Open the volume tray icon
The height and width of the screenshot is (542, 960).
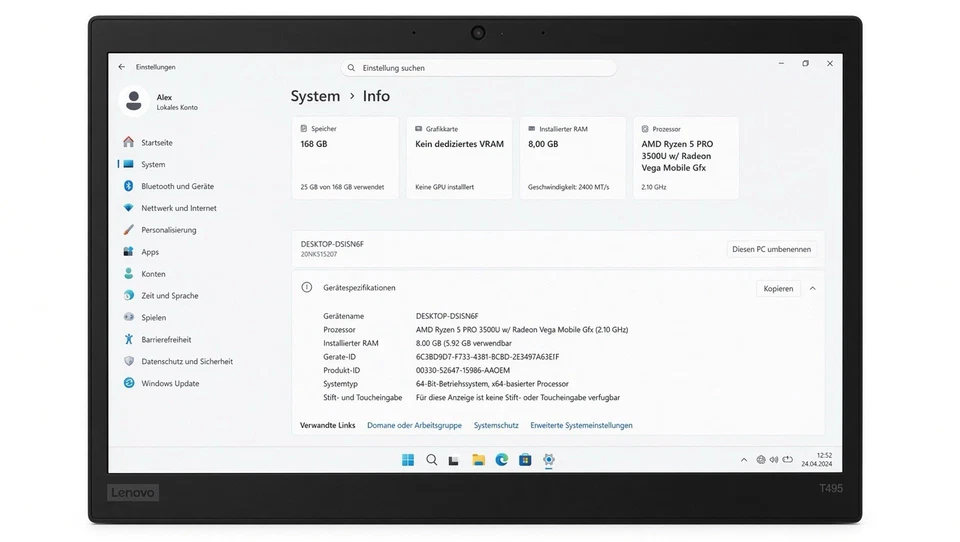point(774,459)
